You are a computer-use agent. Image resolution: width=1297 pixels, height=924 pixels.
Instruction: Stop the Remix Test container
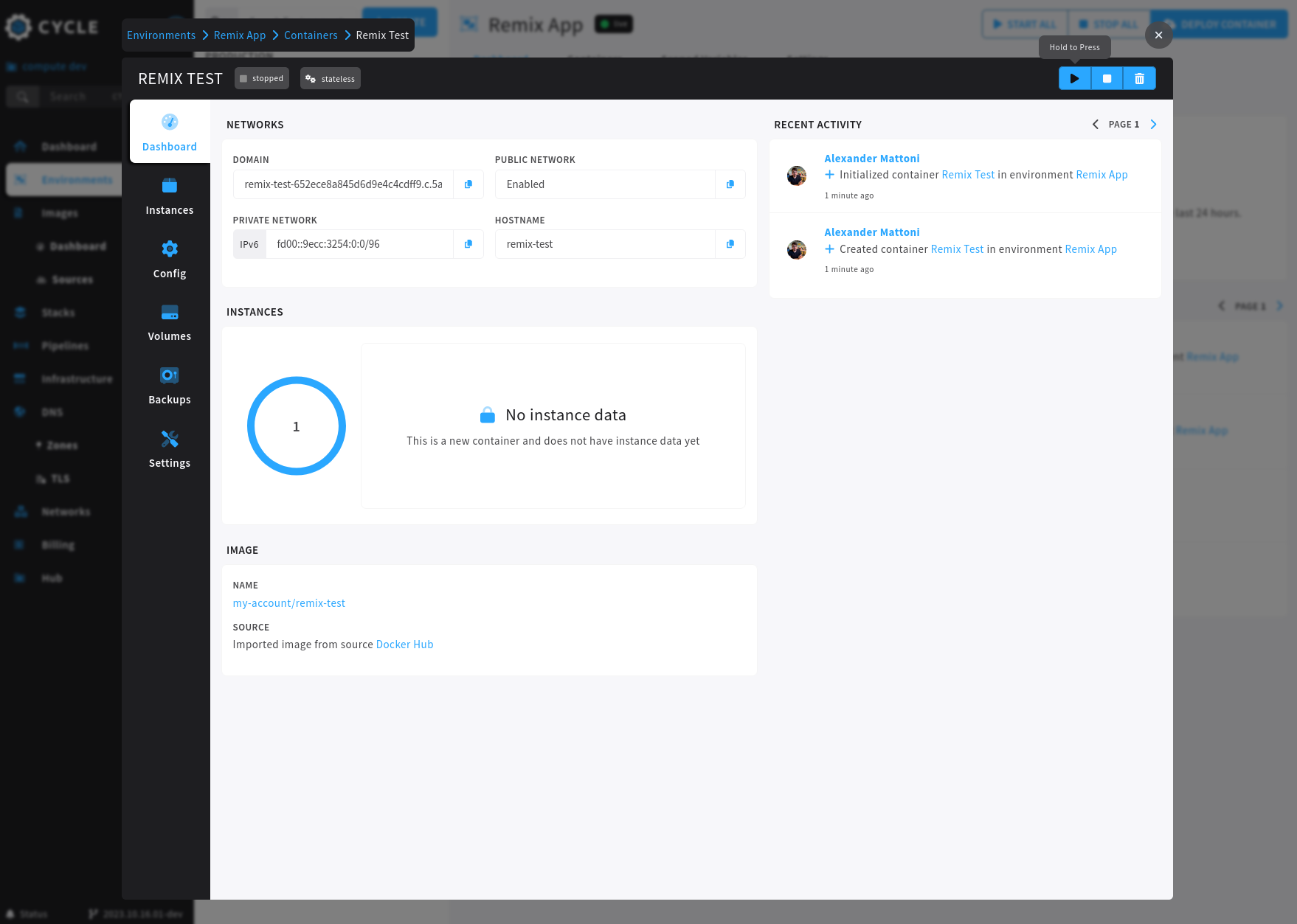[1107, 78]
